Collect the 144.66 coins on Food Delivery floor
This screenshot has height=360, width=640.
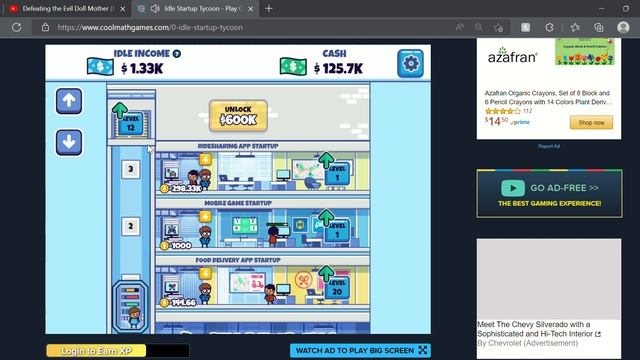[x=178, y=302]
